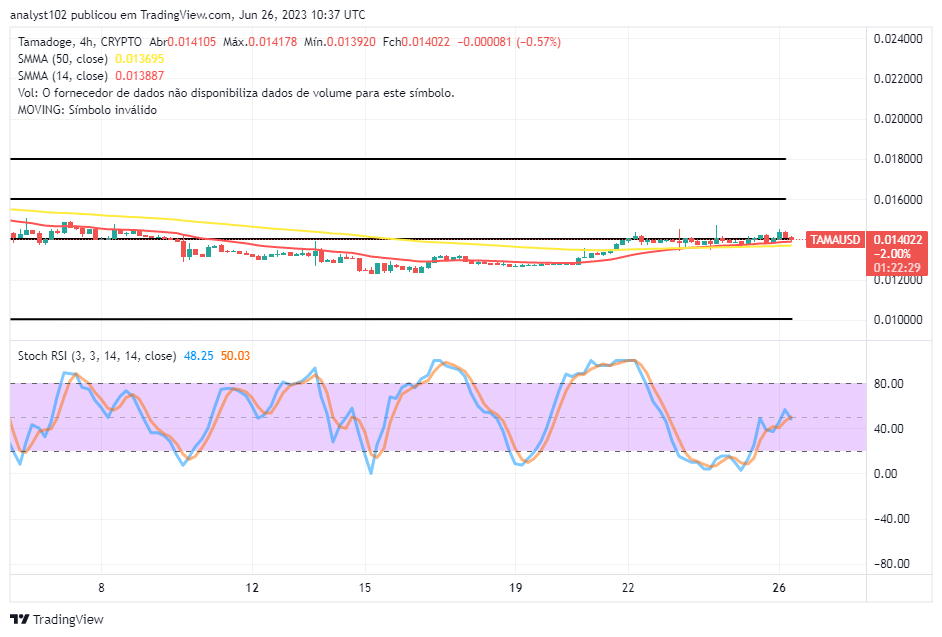Click the 0.018000 price axis label
This screenshot has height=637, width=942.
pos(898,159)
